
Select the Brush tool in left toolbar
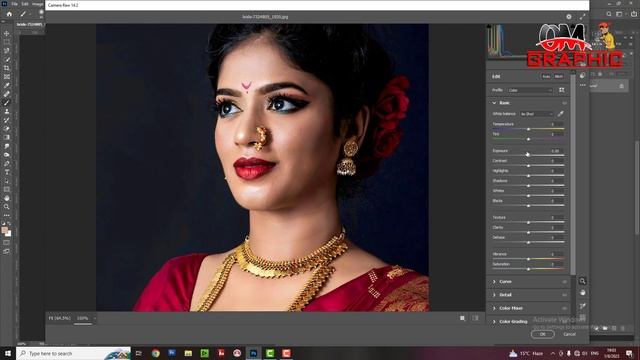coord(7,102)
